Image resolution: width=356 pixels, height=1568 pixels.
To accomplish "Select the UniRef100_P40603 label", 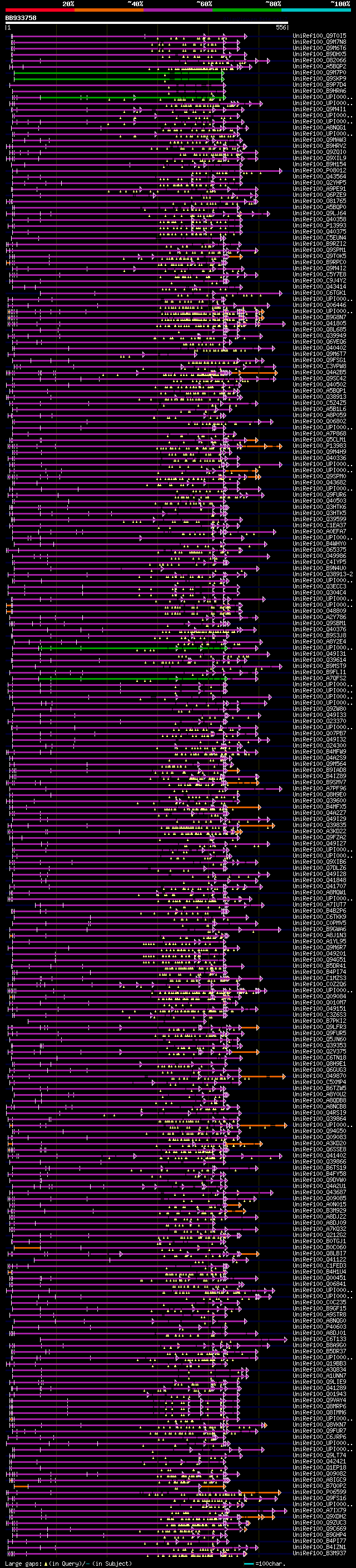I will coord(319,1327).
